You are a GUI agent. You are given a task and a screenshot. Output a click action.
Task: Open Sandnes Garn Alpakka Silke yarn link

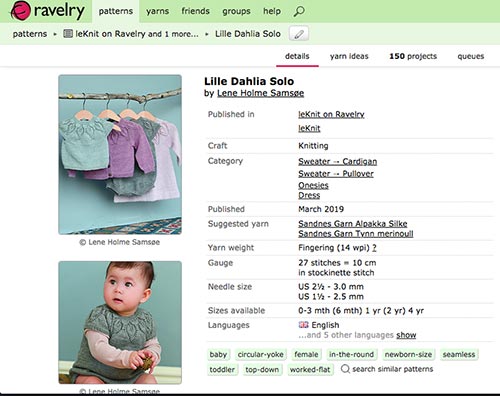[x=353, y=223]
